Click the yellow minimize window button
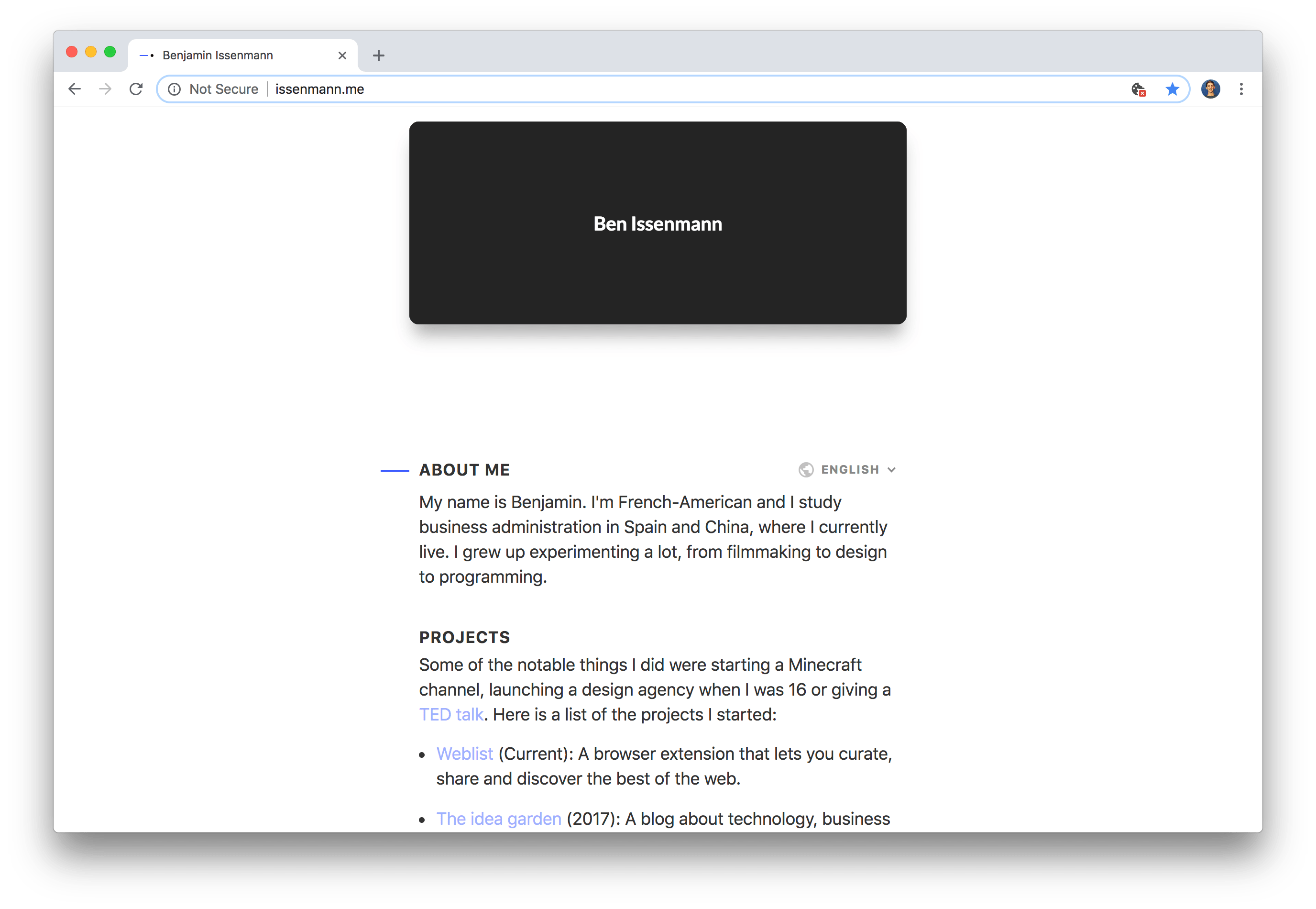The height and width of the screenshot is (909, 1316). (91, 52)
